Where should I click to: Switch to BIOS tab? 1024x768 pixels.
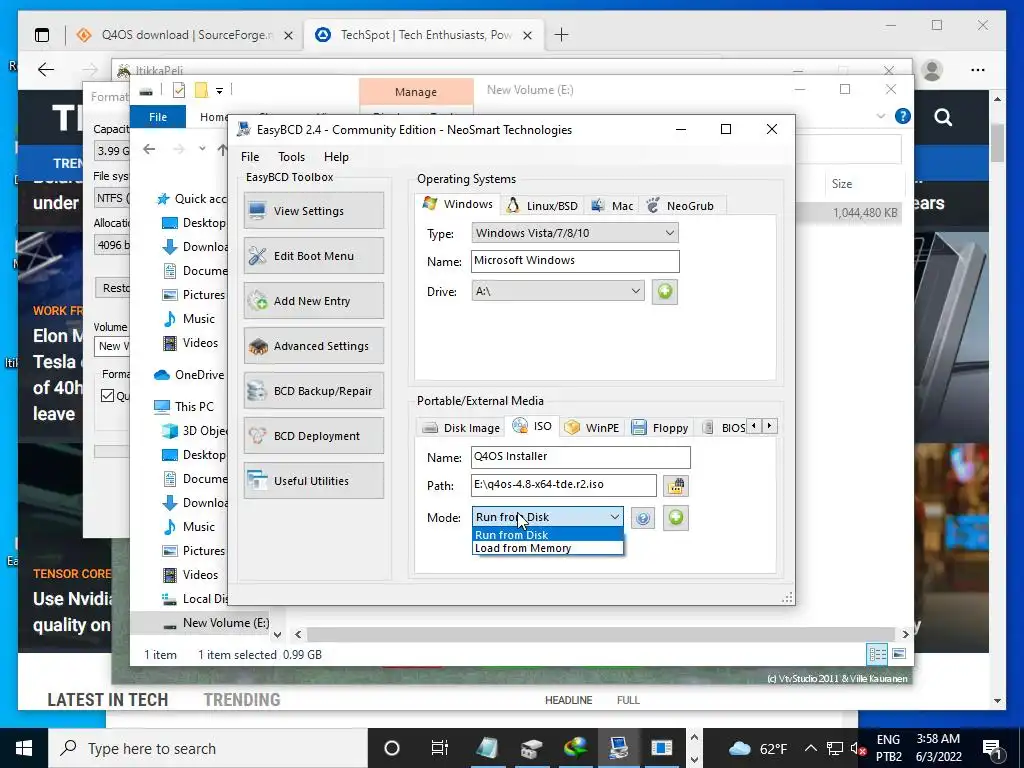coord(724,428)
